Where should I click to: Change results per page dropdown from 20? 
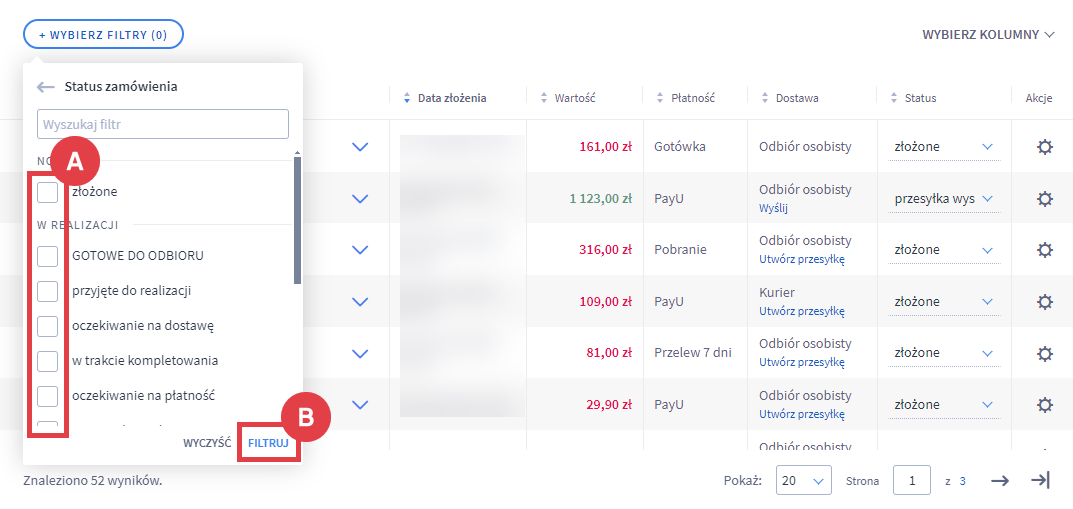(x=804, y=481)
